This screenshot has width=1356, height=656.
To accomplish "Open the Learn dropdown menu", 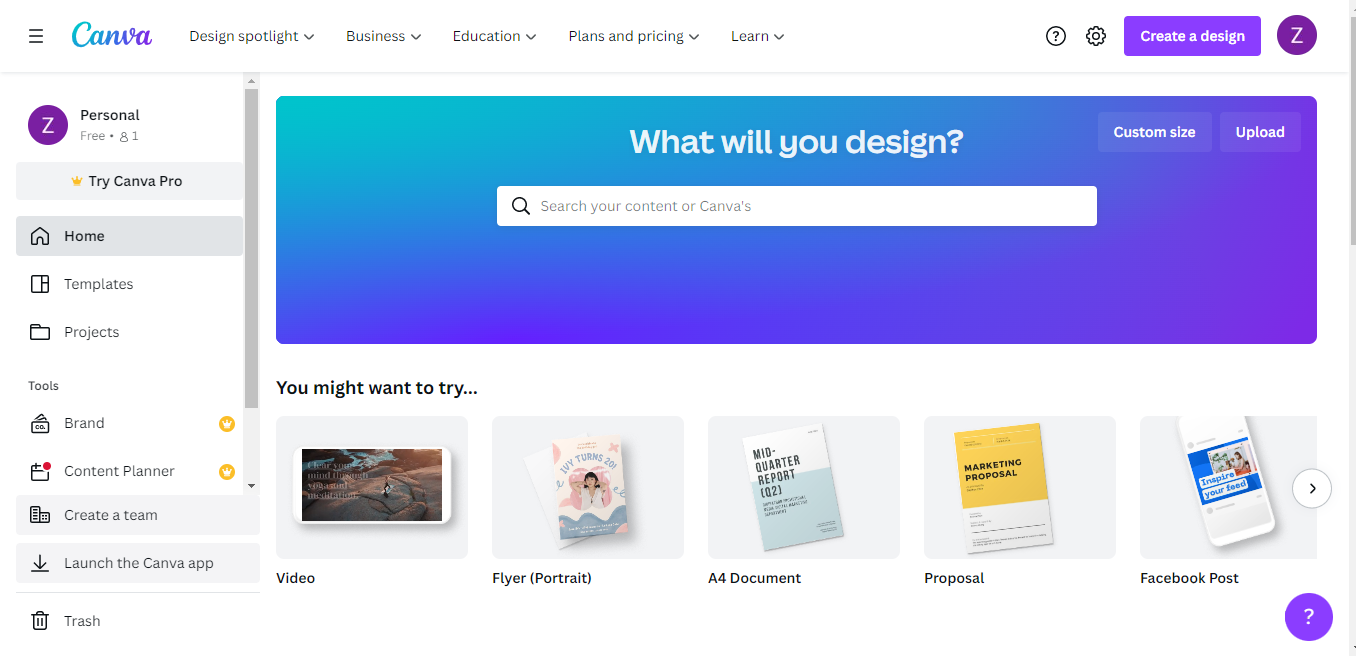I will pos(758,36).
